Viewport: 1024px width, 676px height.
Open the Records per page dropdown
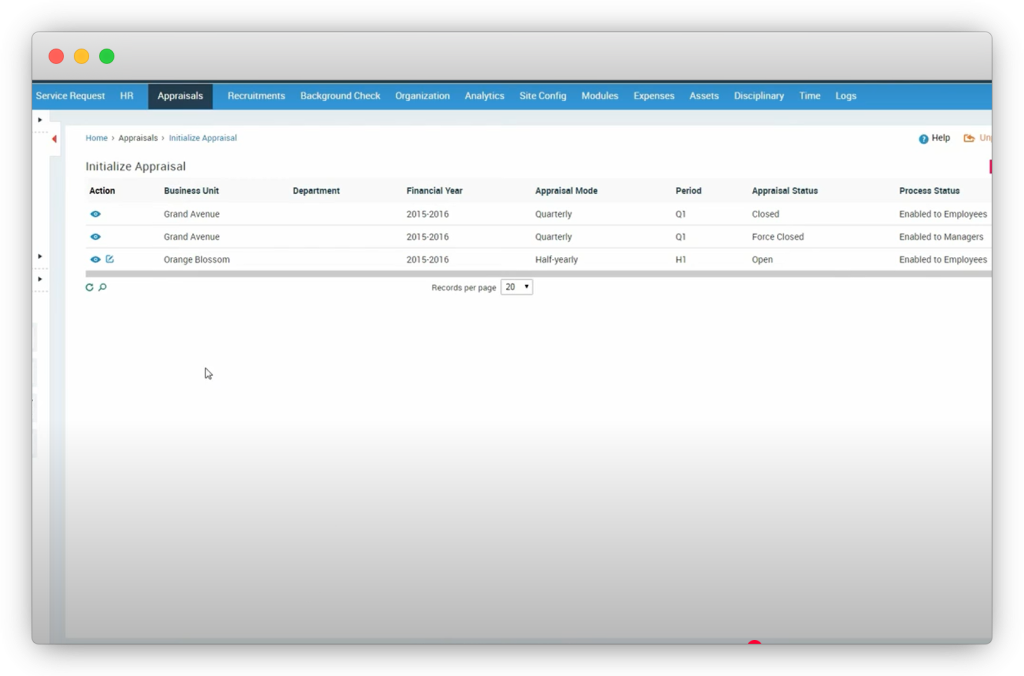click(x=516, y=287)
